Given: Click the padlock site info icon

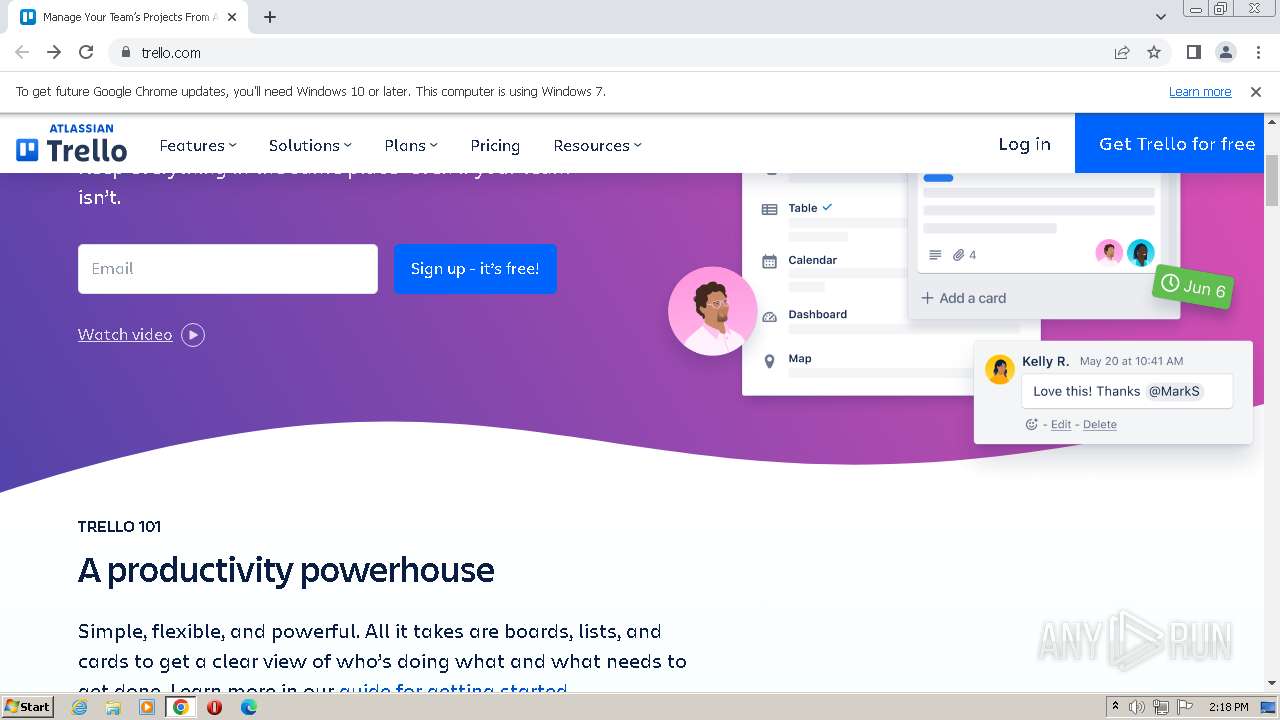Looking at the screenshot, I should point(125,53).
